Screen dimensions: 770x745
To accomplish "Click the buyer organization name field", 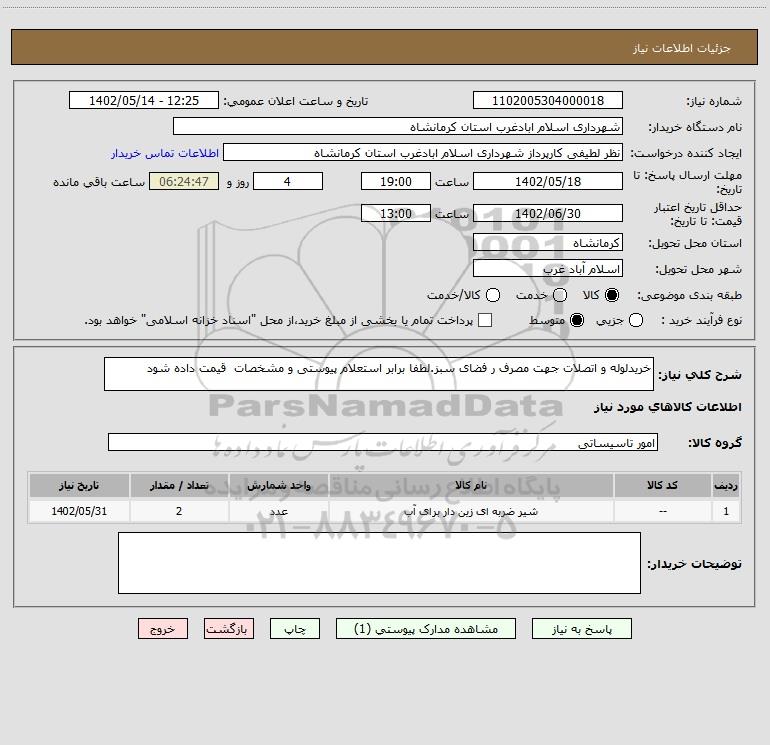I will (398, 127).
